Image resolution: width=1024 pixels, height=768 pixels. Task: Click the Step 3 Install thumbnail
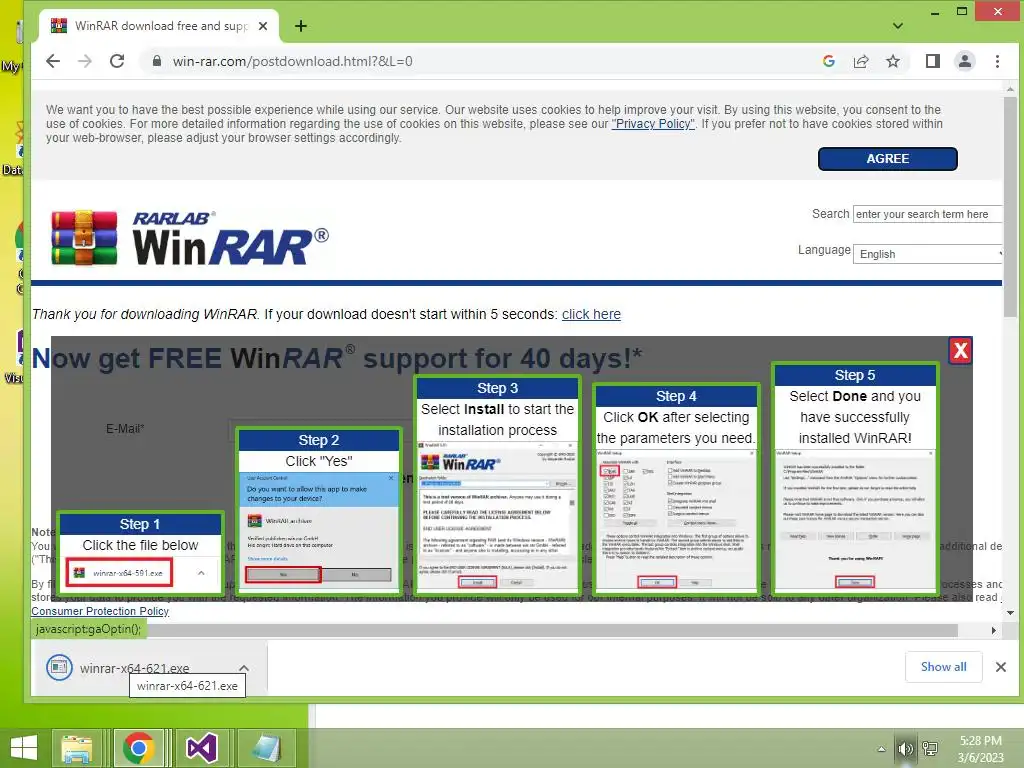pos(498,485)
